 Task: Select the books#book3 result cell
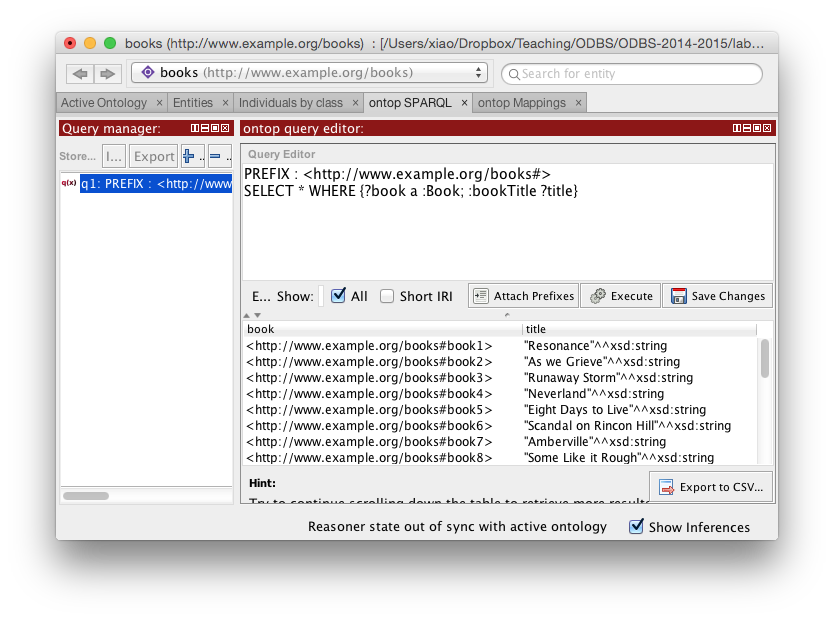point(382,378)
